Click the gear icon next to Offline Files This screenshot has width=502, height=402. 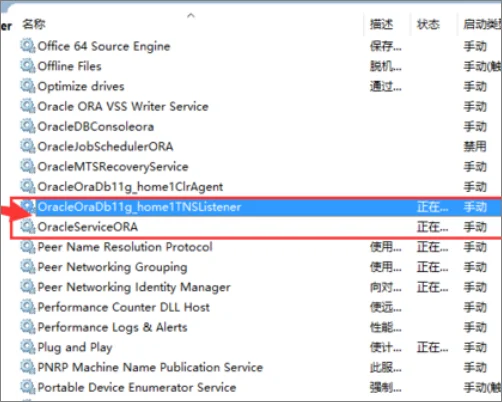(27, 66)
